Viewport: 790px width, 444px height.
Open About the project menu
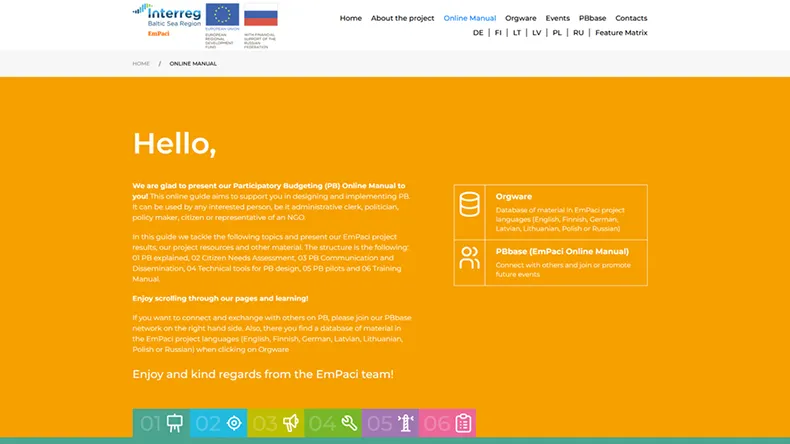coord(402,18)
